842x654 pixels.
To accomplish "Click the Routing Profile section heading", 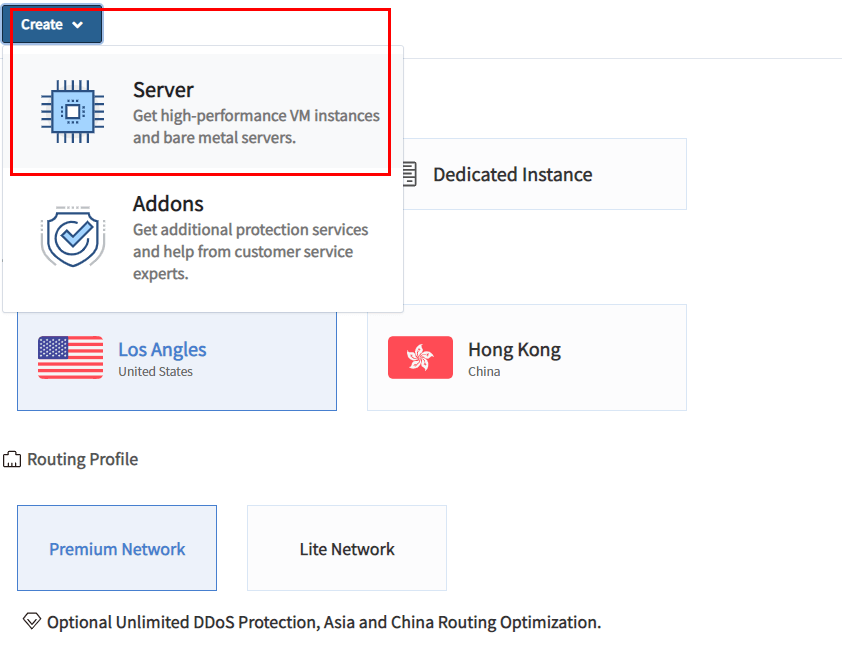I will 83,460.
